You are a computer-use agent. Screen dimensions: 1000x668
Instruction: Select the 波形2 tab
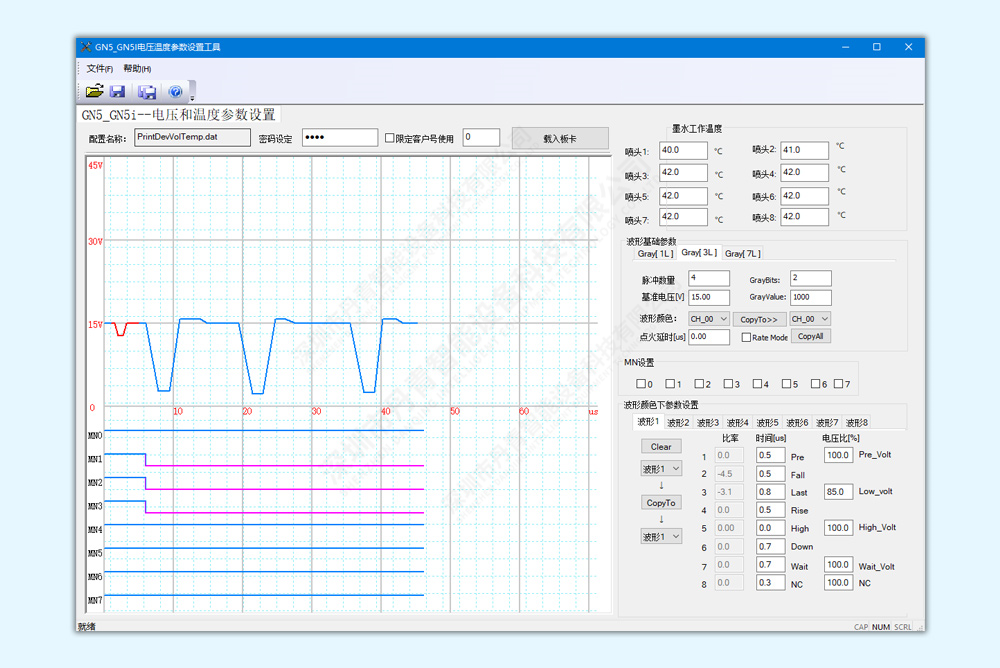coord(678,422)
